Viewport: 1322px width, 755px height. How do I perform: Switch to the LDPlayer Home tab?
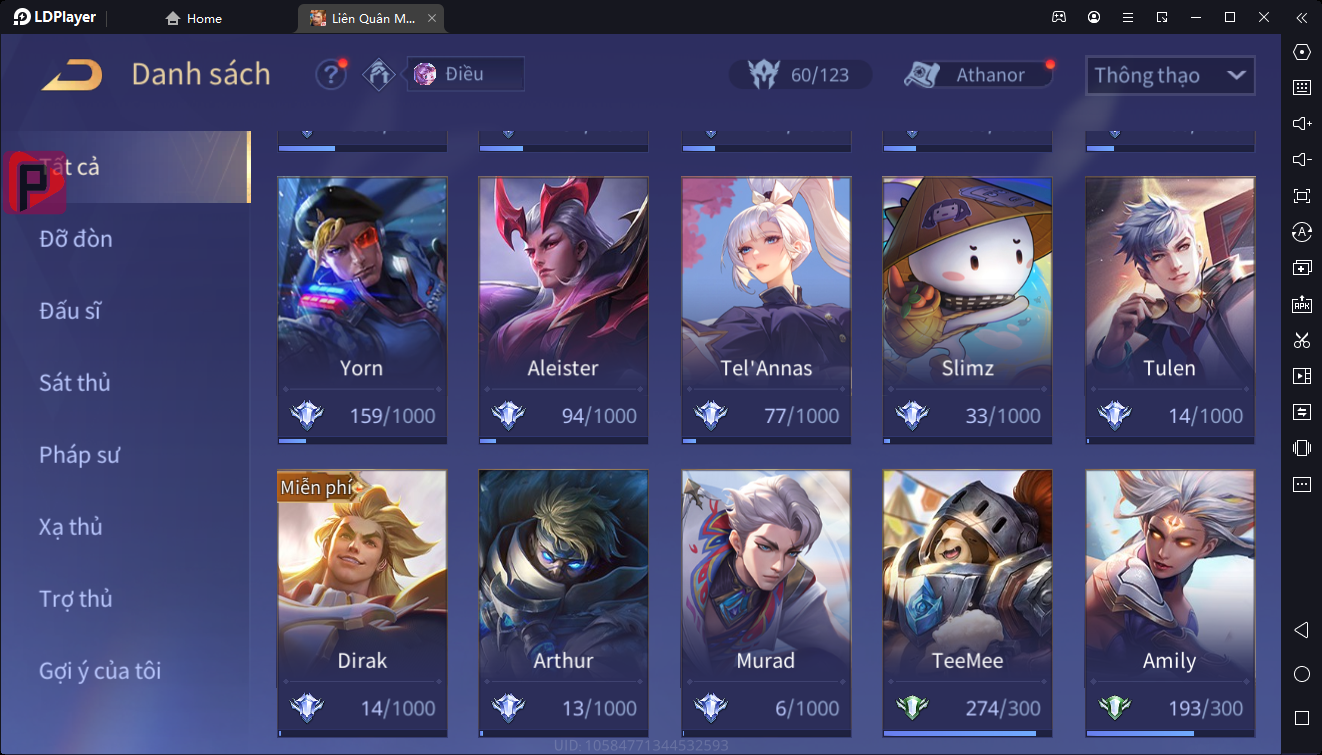[x=194, y=18]
